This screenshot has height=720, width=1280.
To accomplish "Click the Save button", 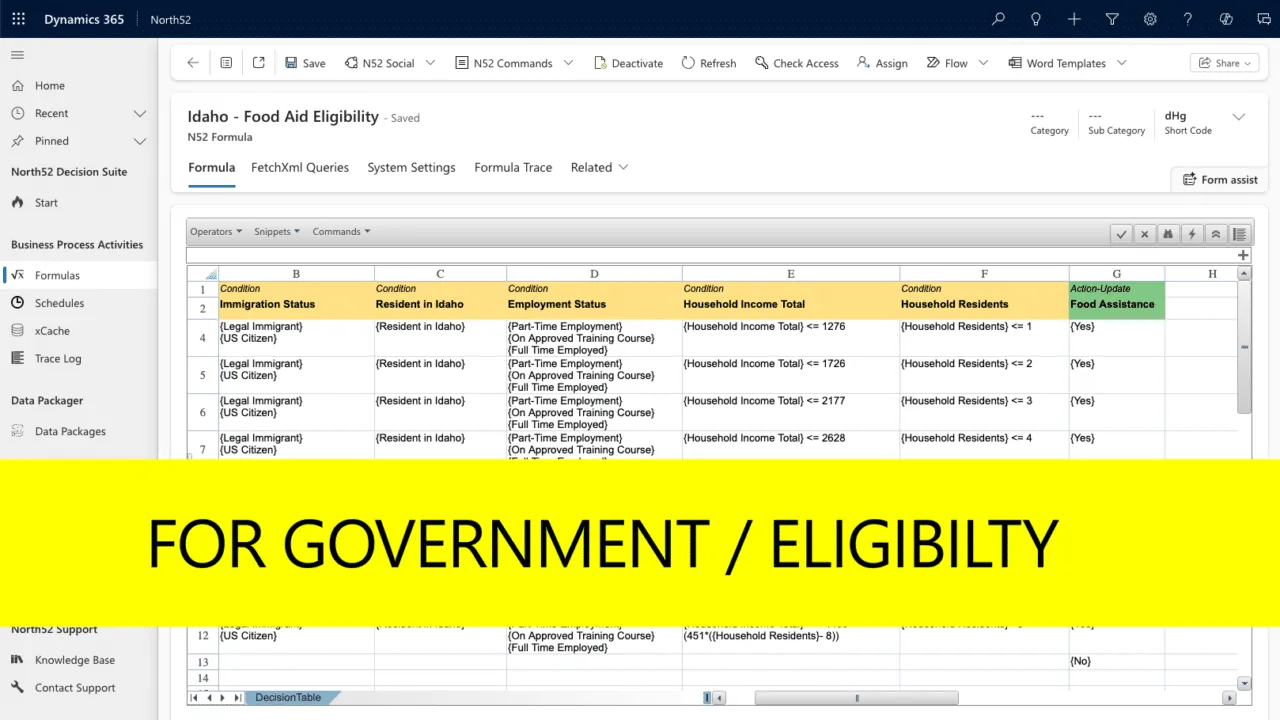I will click(305, 63).
